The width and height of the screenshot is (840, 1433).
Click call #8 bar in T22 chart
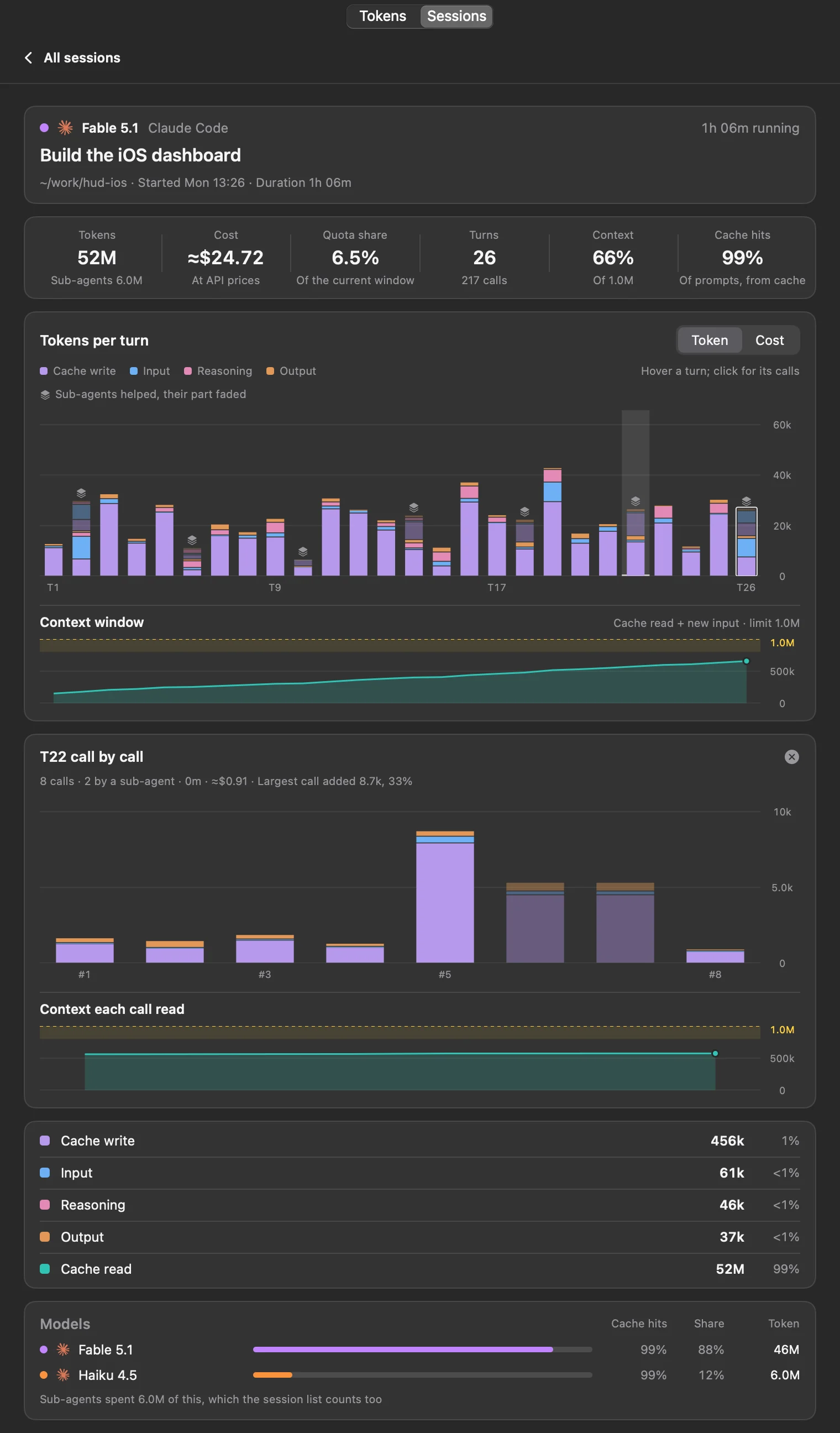[715, 956]
